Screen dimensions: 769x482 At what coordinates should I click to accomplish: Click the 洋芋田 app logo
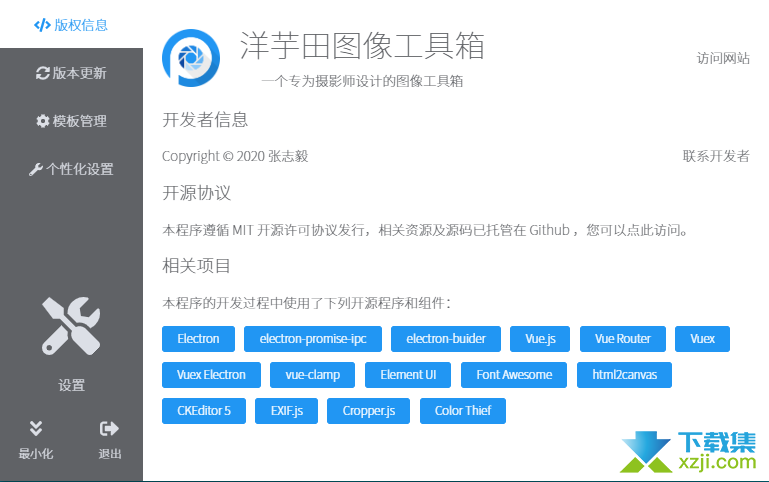(191, 58)
